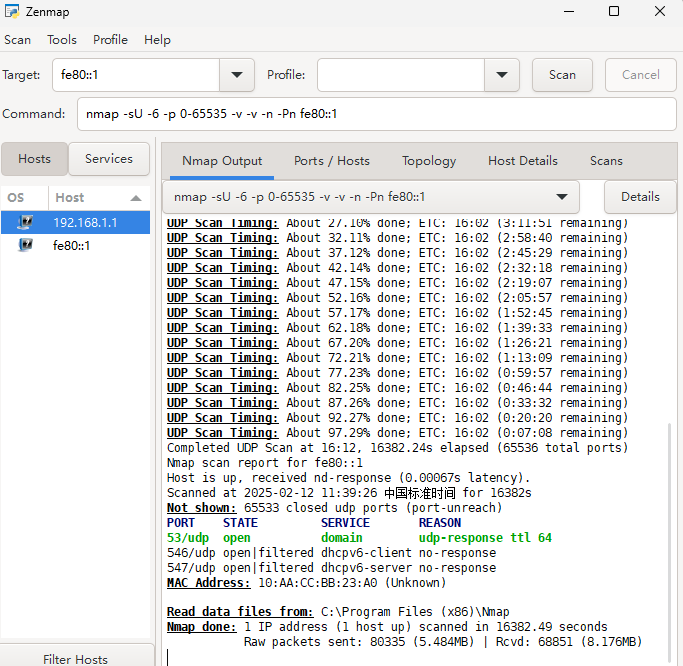The width and height of the screenshot is (683, 666).
Task: Click the 'Completed UDP Scan at 16:12' line
Action: pos(397,448)
